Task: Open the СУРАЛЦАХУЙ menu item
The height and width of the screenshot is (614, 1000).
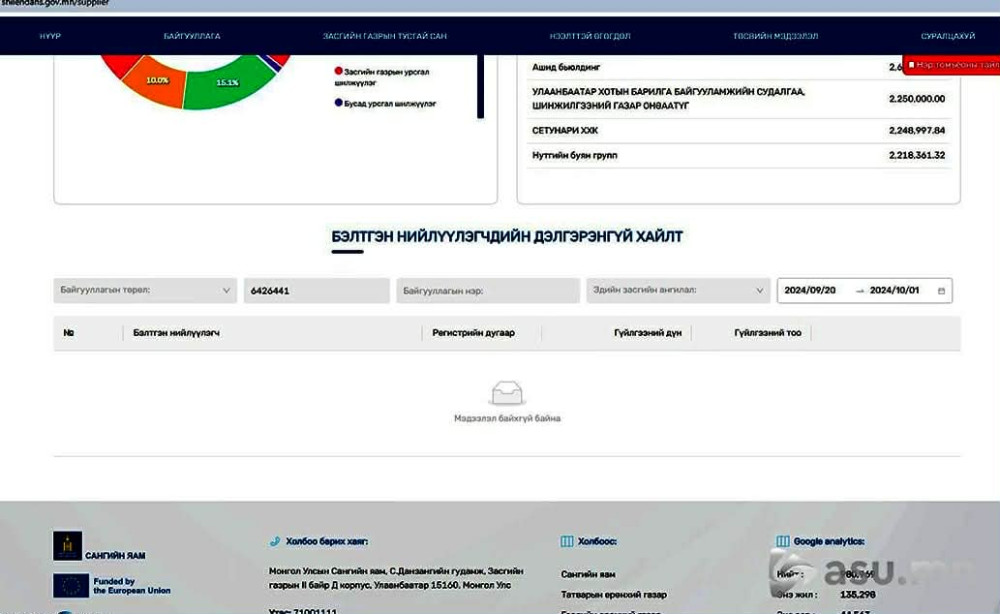Action: (948, 36)
